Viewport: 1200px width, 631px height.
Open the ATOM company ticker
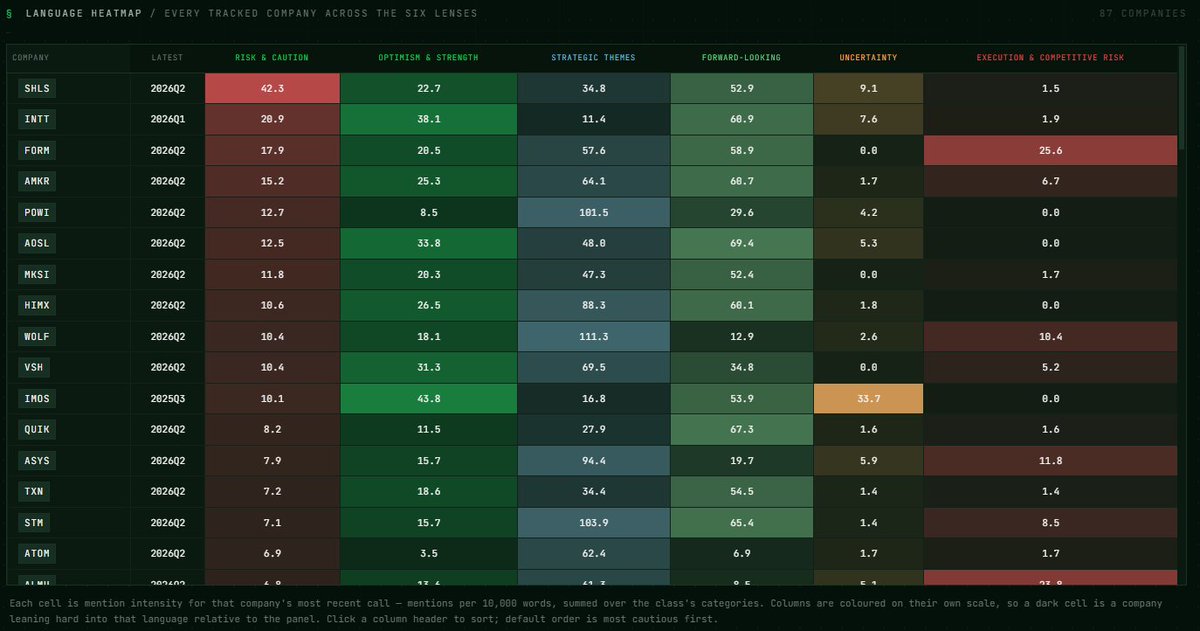point(38,554)
